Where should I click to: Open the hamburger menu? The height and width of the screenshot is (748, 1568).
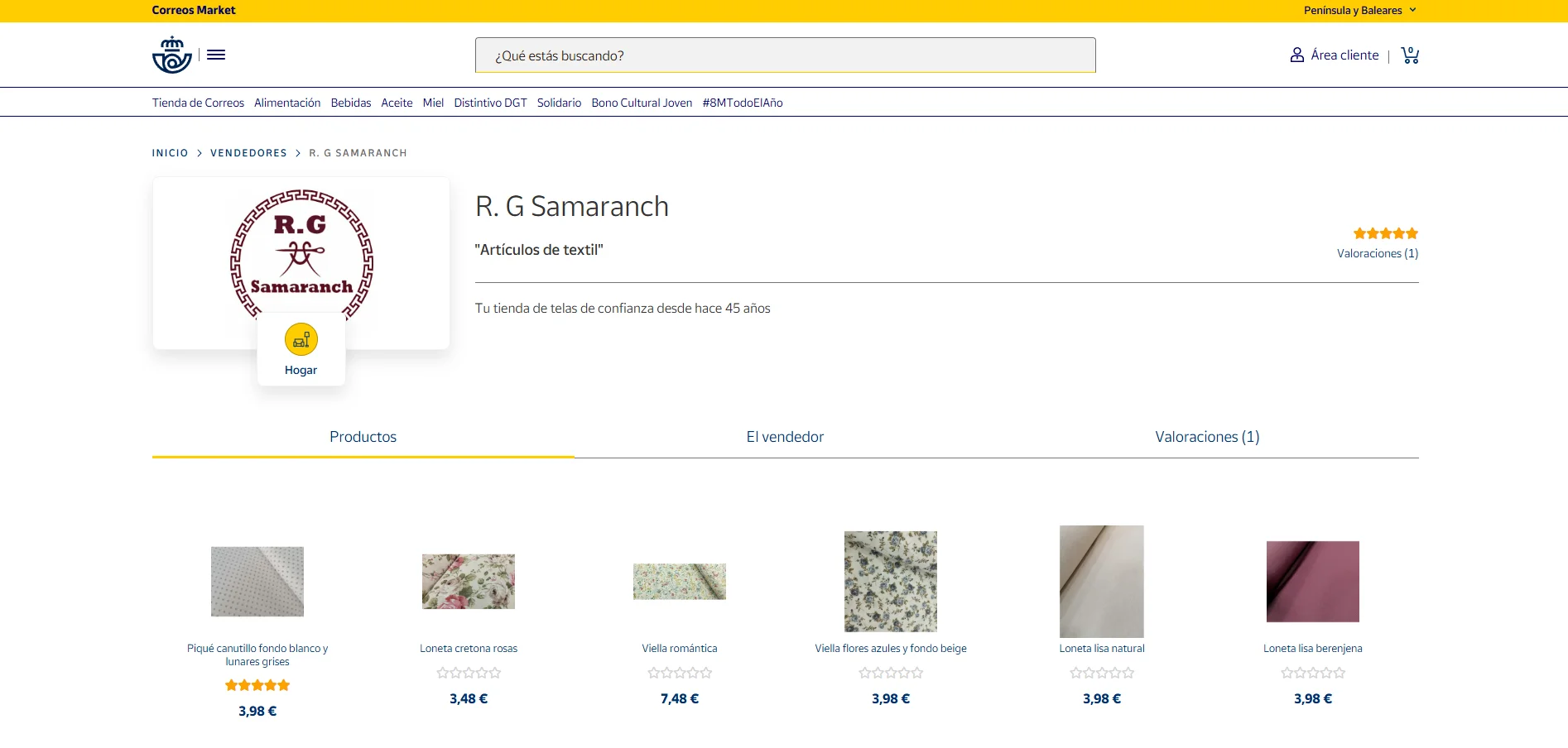click(x=216, y=55)
